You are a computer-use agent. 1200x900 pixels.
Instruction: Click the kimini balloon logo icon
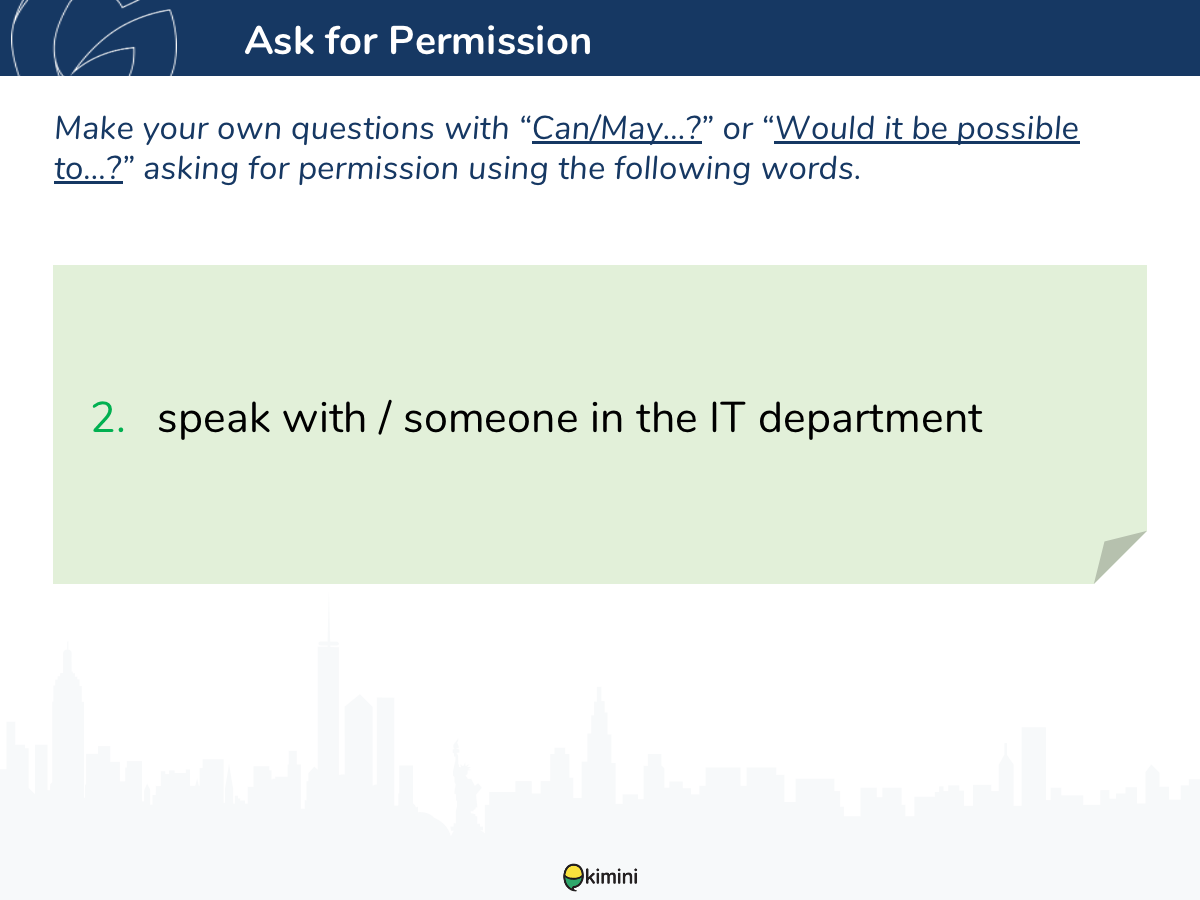(x=573, y=877)
